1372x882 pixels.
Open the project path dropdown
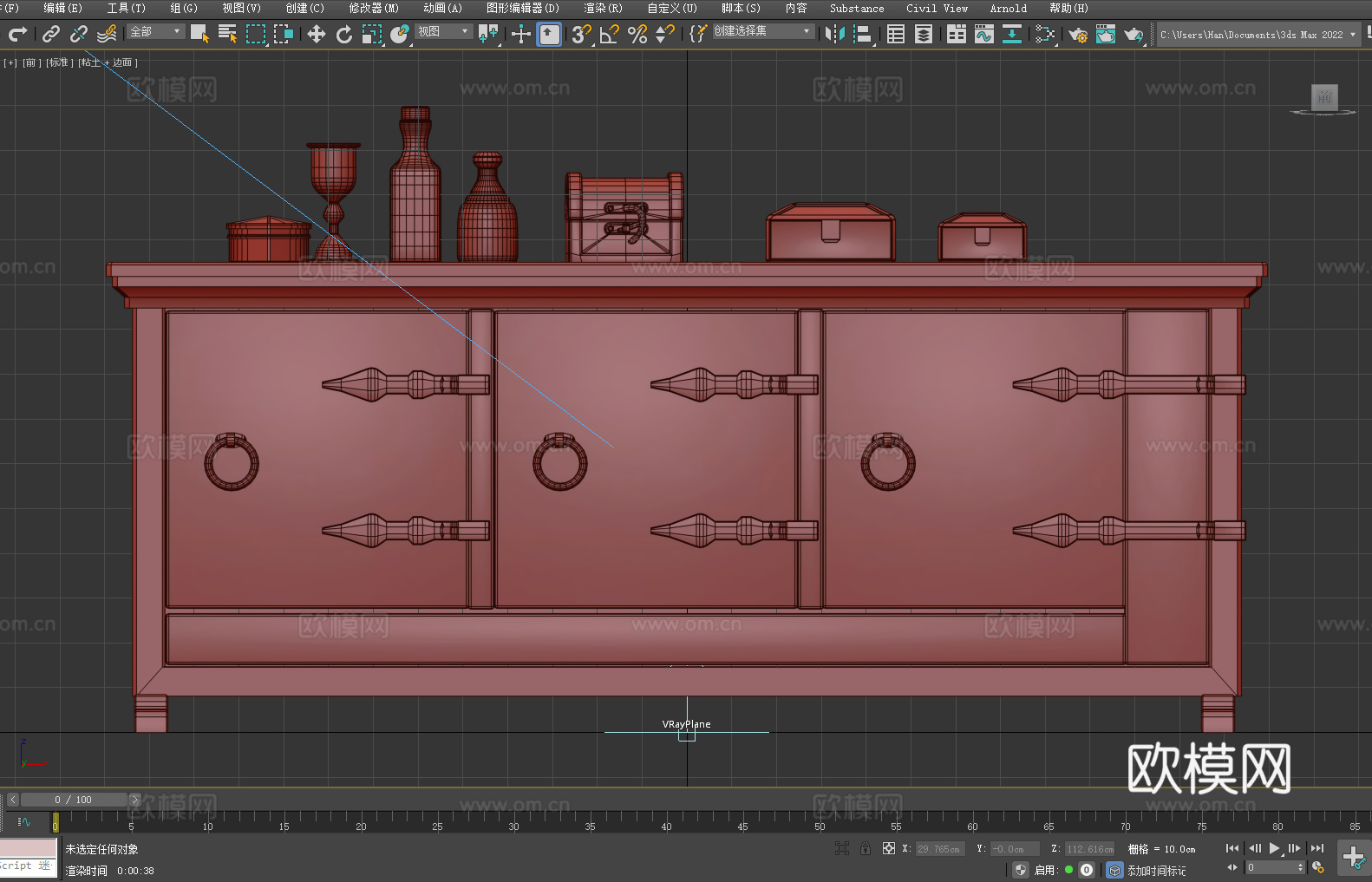pos(1258,35)
